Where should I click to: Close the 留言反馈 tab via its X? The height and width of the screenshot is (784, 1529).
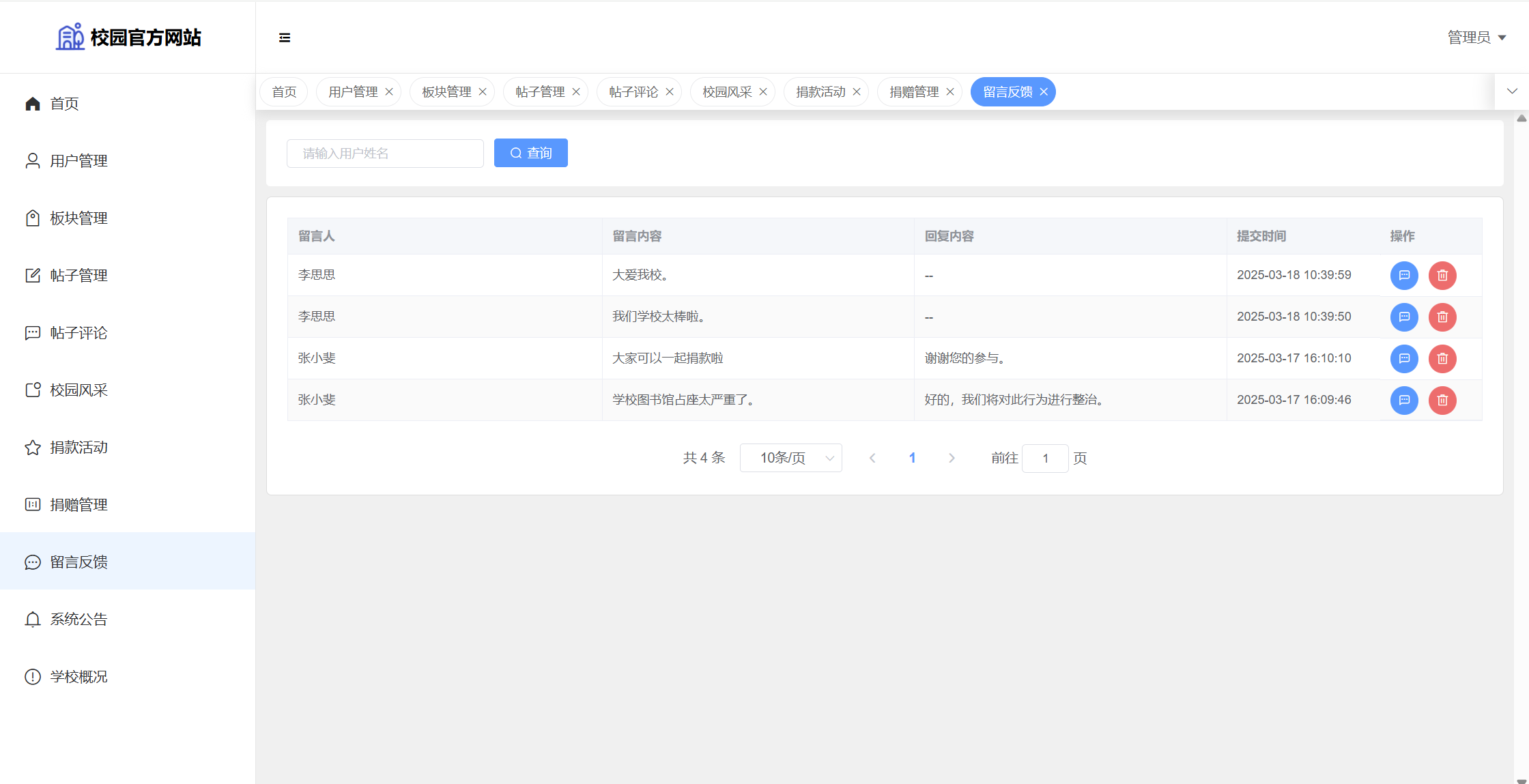point(1044,92)
